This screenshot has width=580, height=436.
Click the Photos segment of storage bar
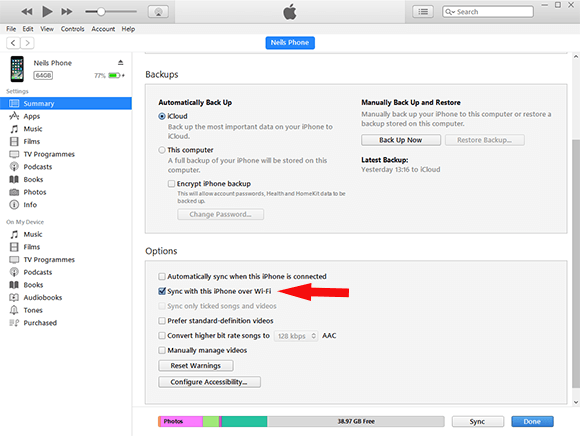pos(181,421)
